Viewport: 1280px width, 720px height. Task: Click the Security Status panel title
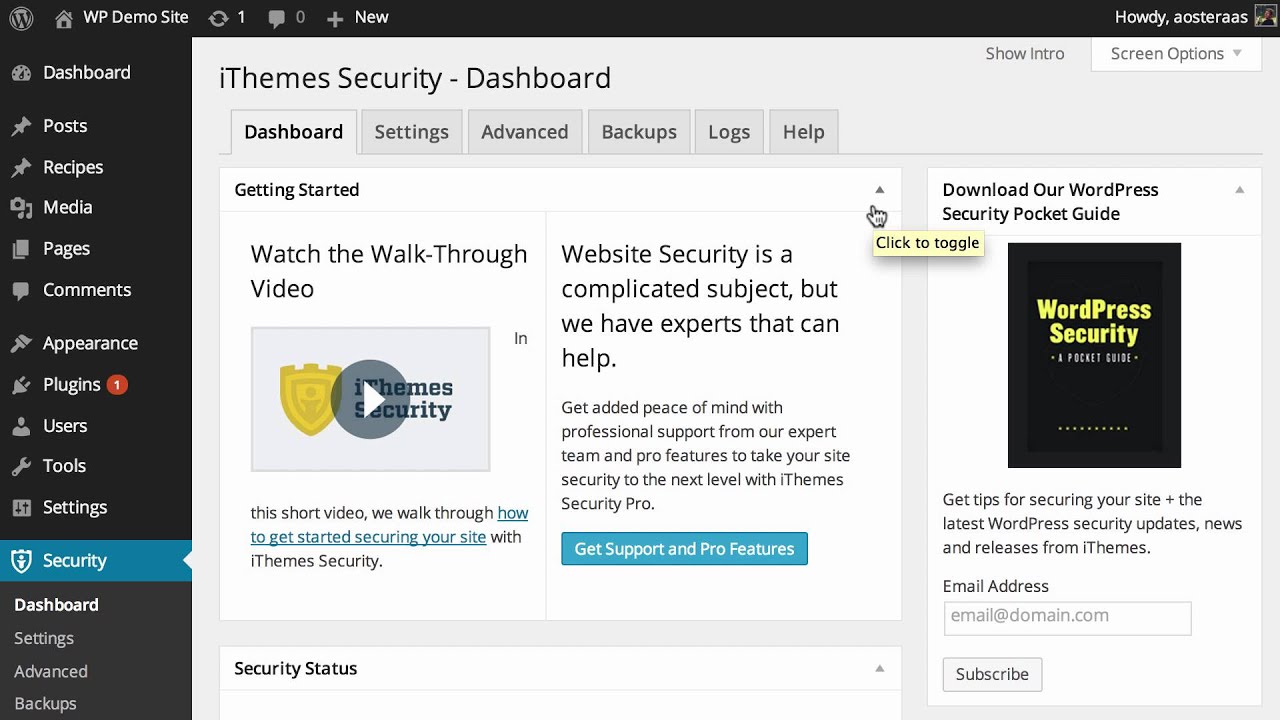click(x=296, y=669)
